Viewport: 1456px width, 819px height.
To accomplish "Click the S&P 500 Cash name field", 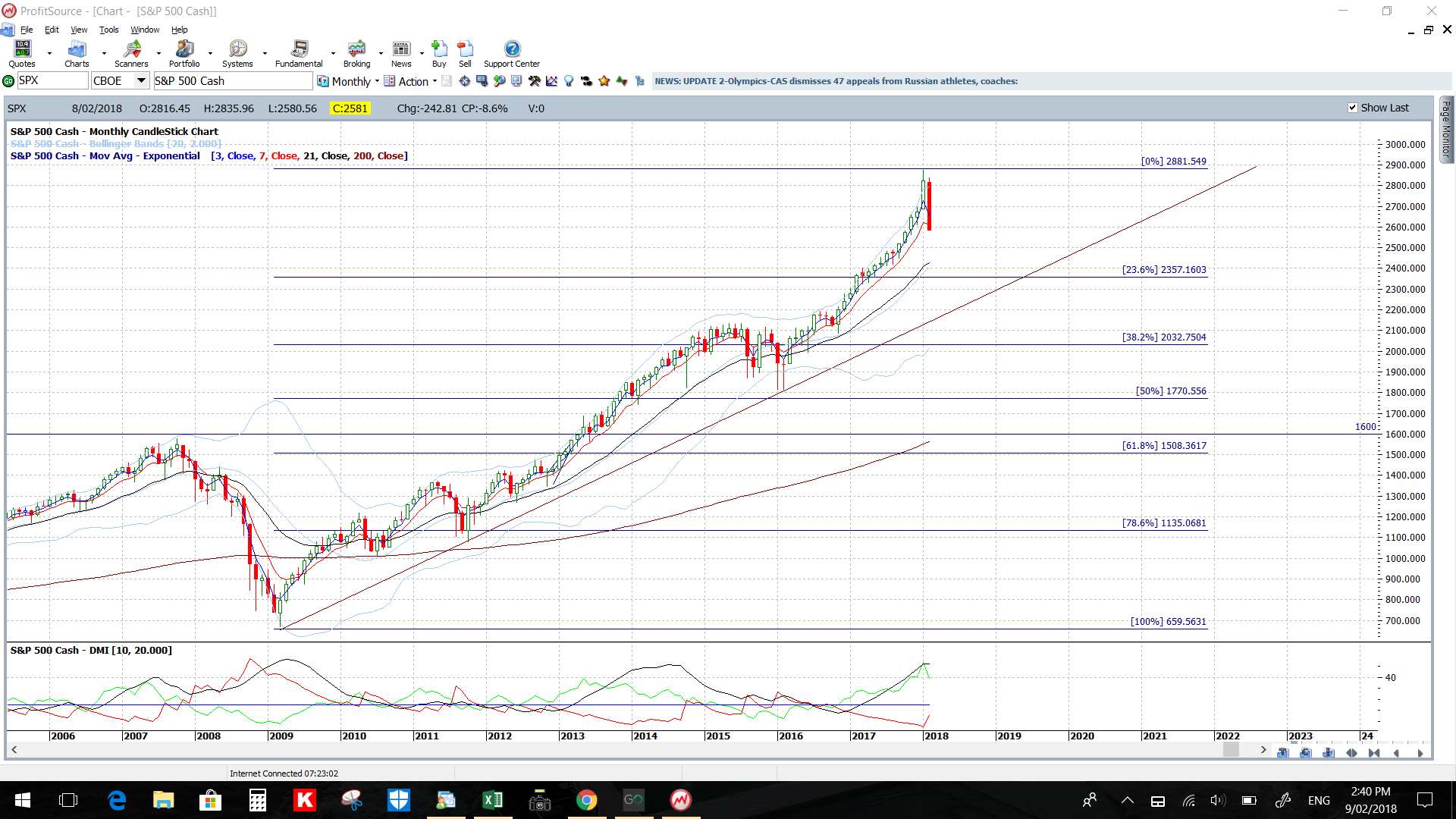I will (233, 81).
